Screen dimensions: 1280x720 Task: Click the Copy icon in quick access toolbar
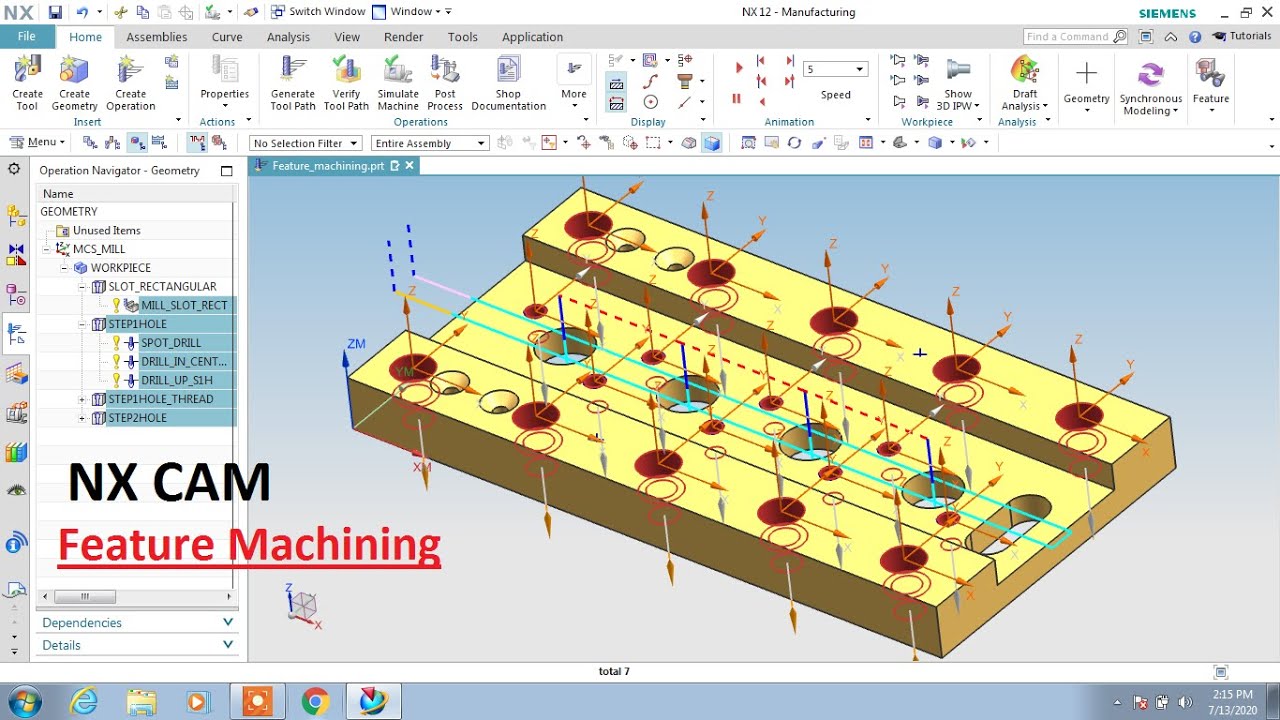pos(141,12)
